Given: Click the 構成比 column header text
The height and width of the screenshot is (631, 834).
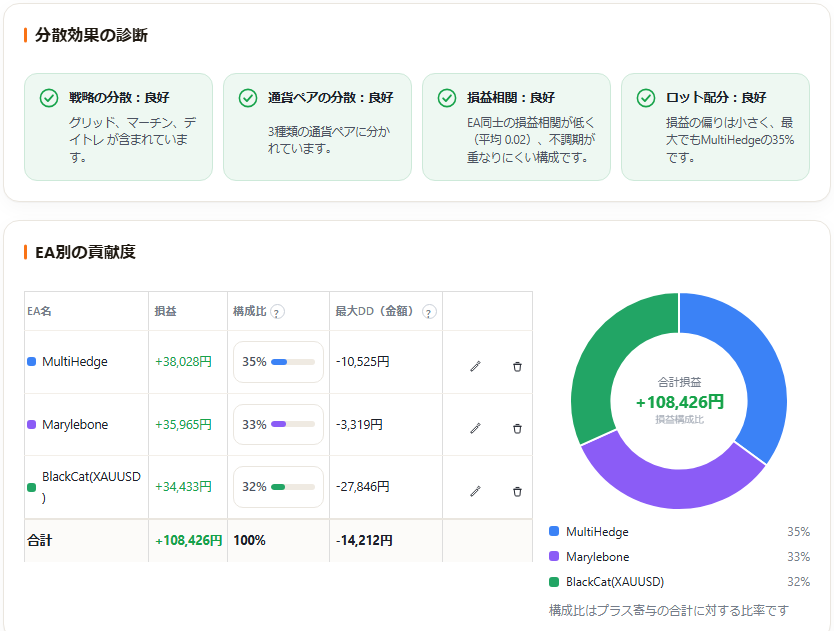Looking at the screenshot, I should (x=249, y=311).
